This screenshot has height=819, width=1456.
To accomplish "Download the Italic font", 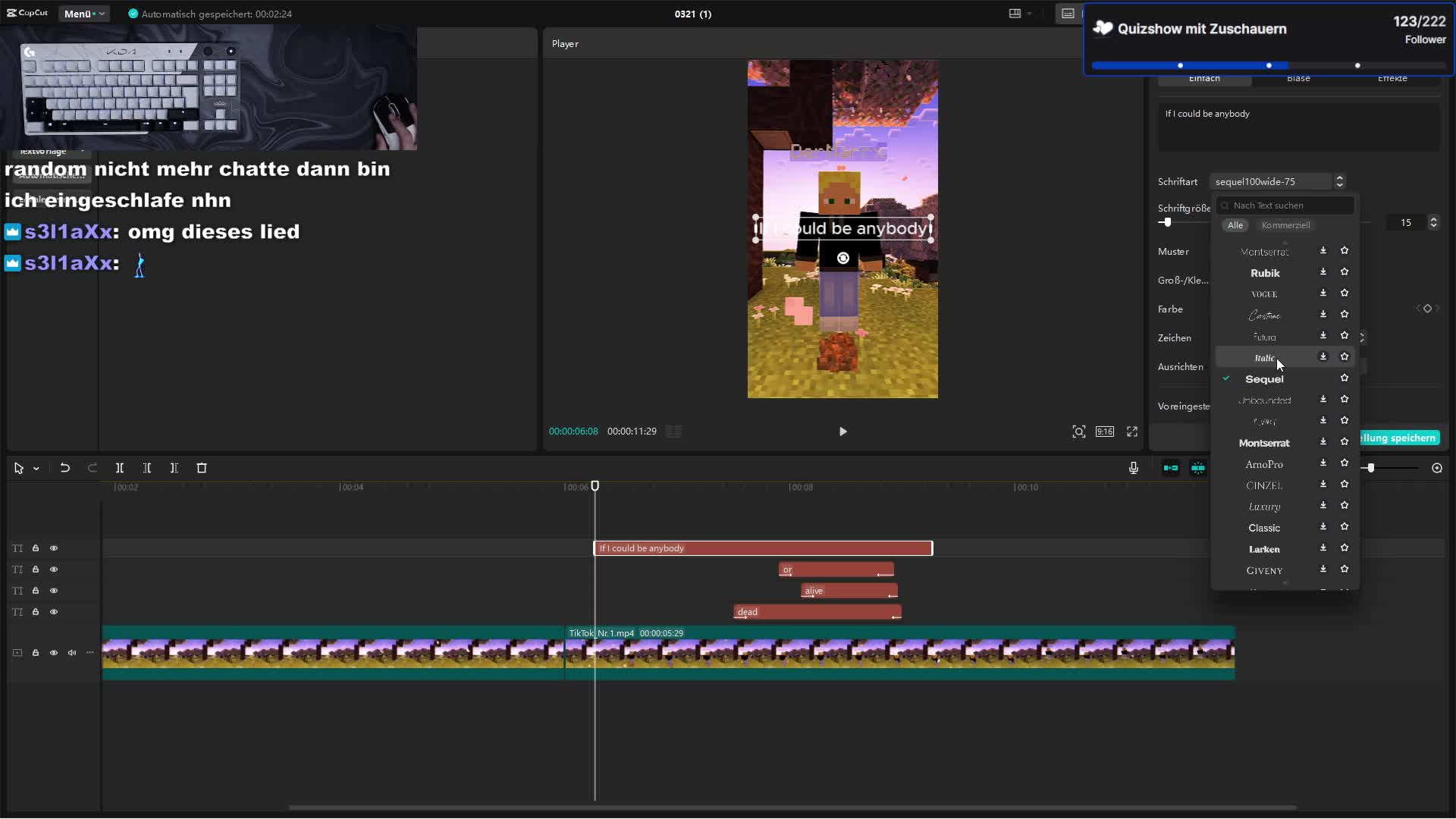I will point(1323,356).
